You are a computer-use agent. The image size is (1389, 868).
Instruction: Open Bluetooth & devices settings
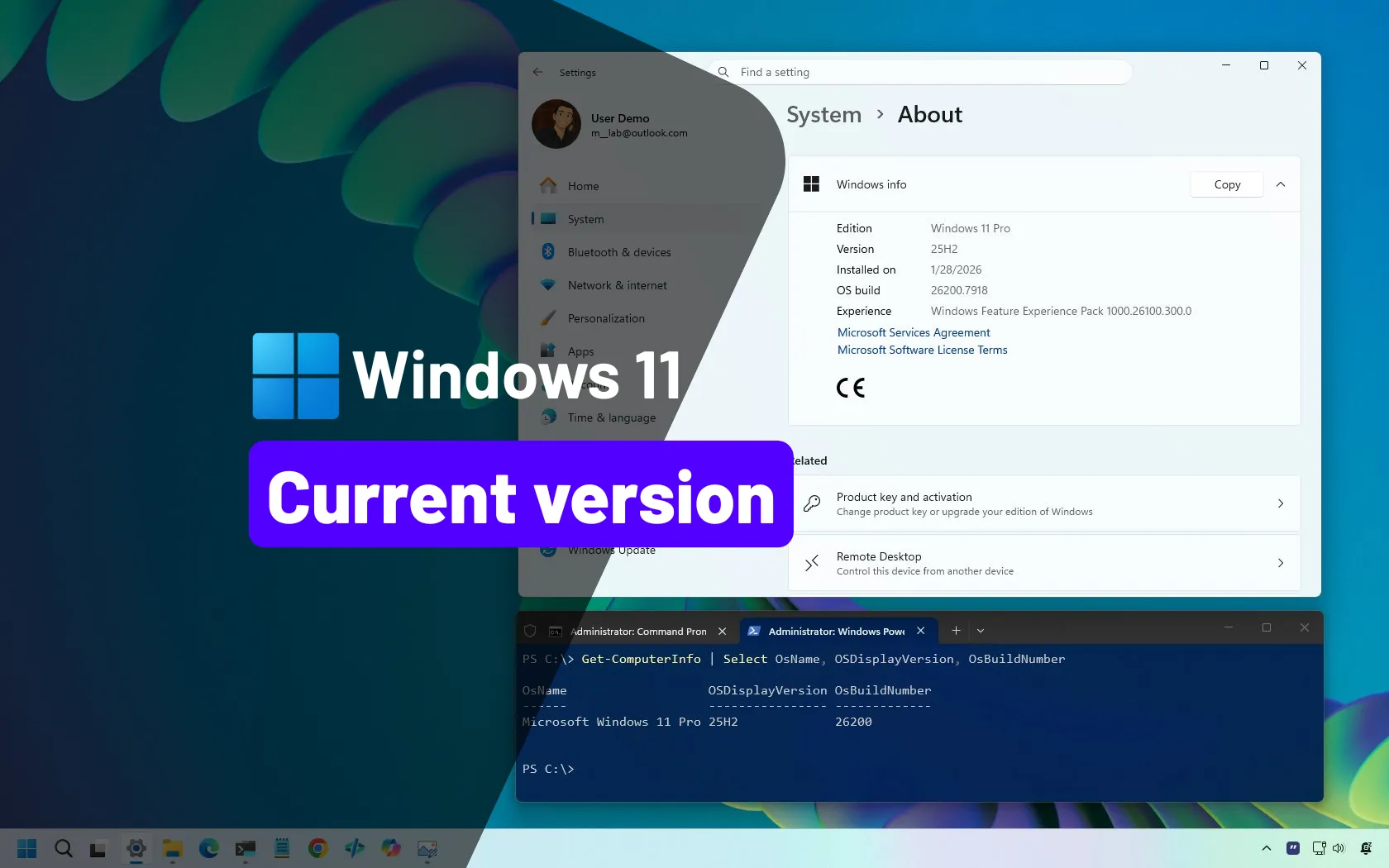(x=618, y=252)
